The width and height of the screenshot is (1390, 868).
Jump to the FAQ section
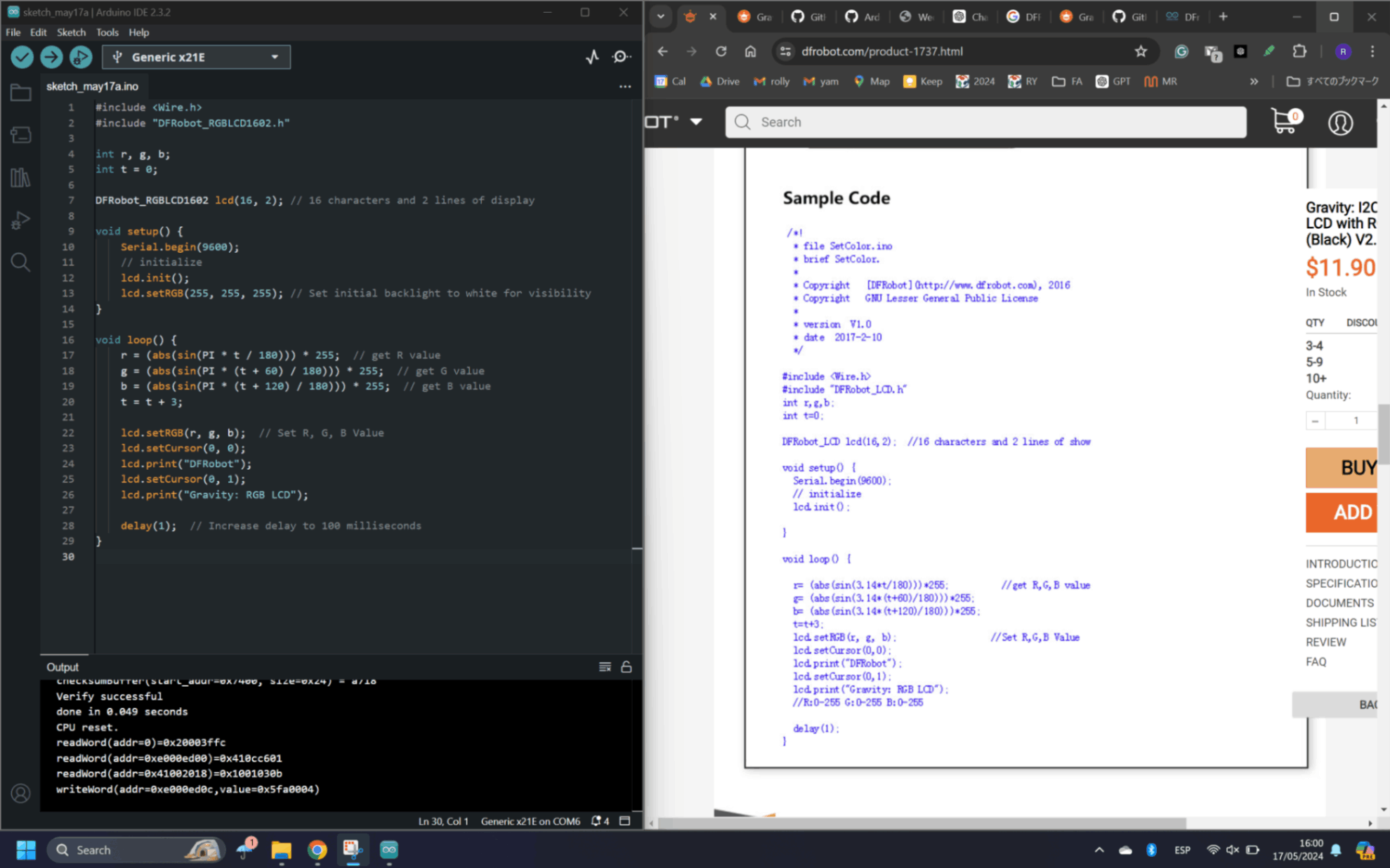click(1316, 662)
